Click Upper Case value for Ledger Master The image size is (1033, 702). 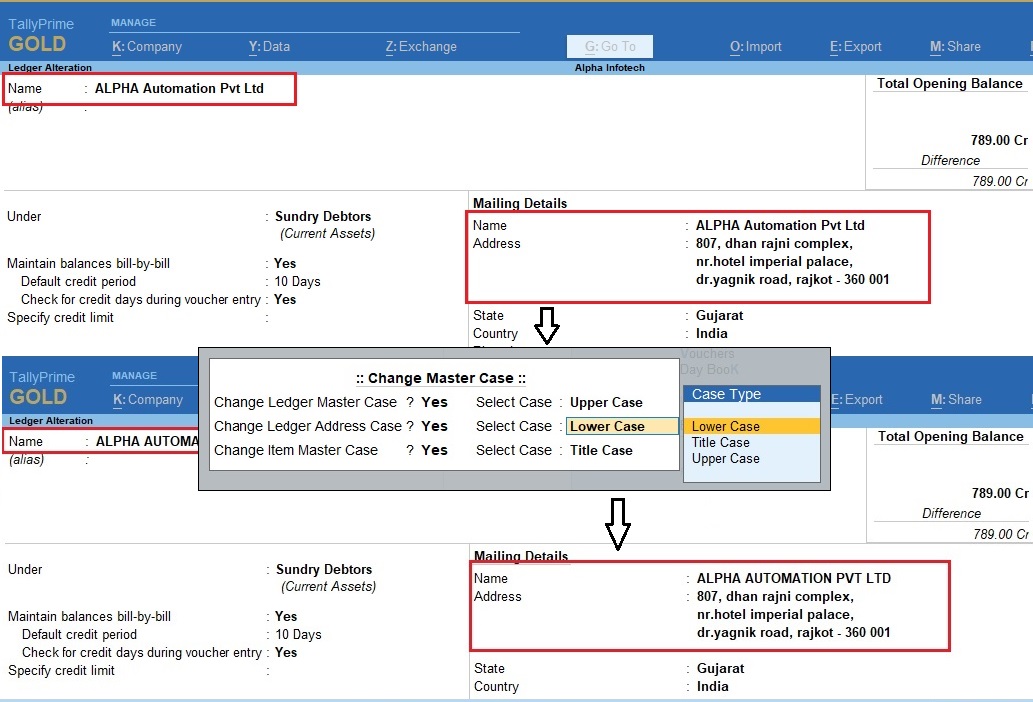[606, 402]
